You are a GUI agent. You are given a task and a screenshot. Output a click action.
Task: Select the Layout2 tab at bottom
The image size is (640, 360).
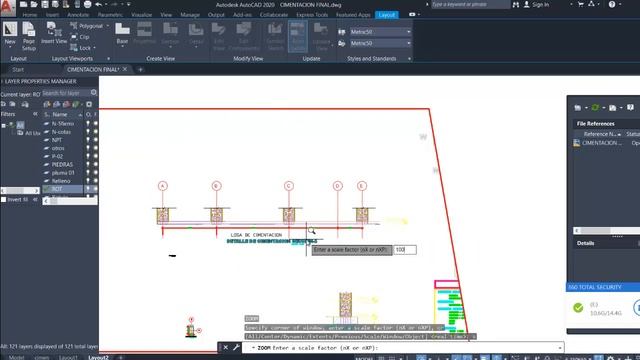click(99, 357)
